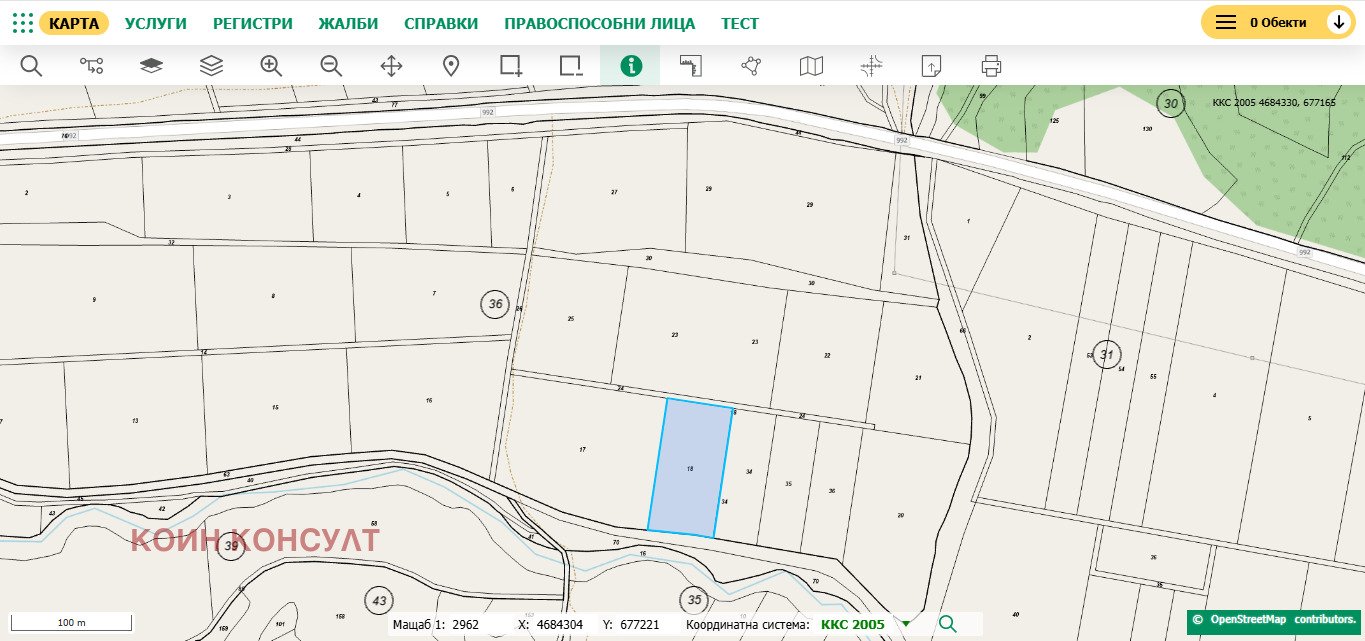
Task: Activate the pan map tool
Action: pos(390,65)
